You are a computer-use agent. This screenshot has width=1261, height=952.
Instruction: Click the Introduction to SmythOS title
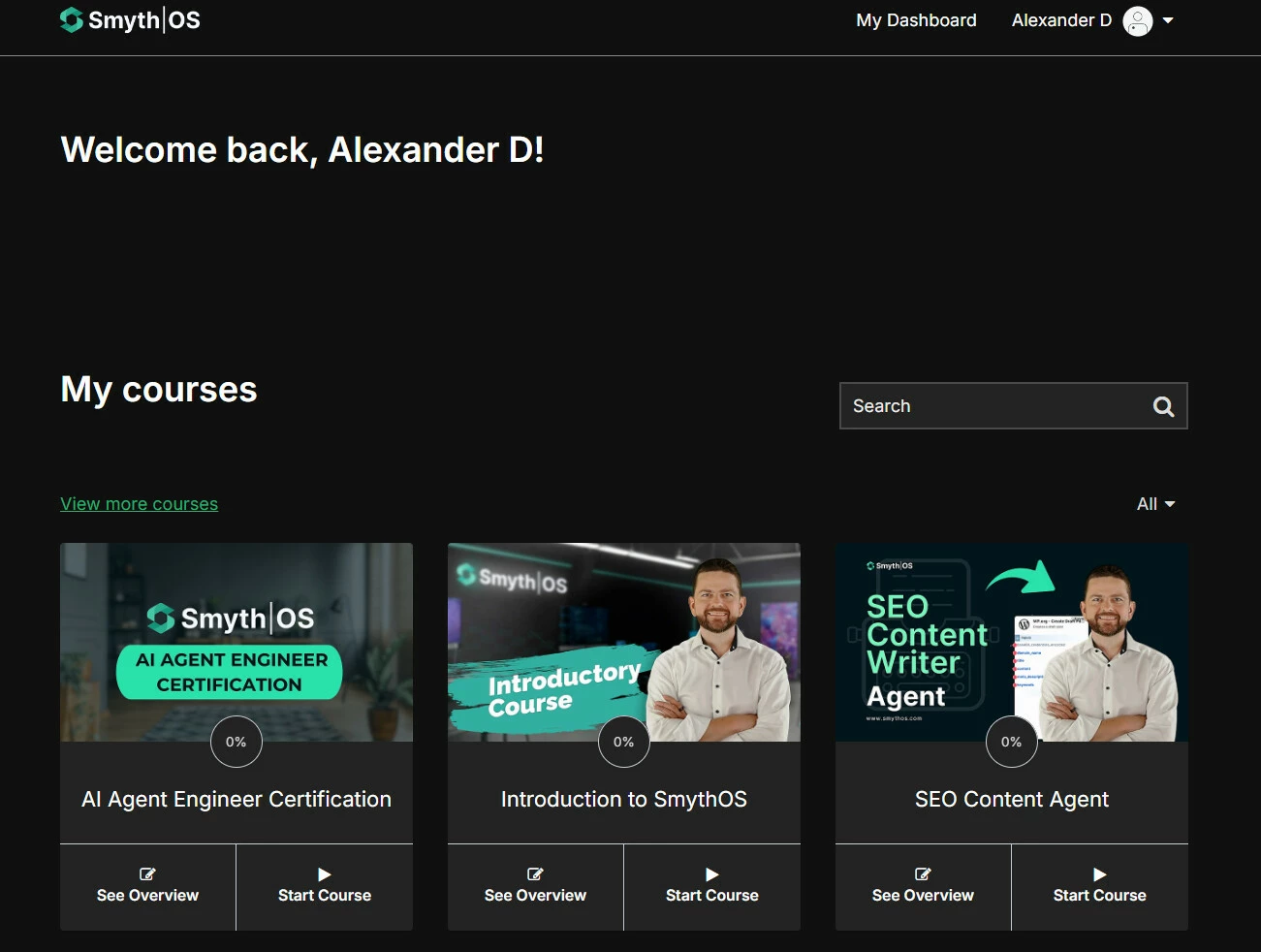[x=624, y=800]
